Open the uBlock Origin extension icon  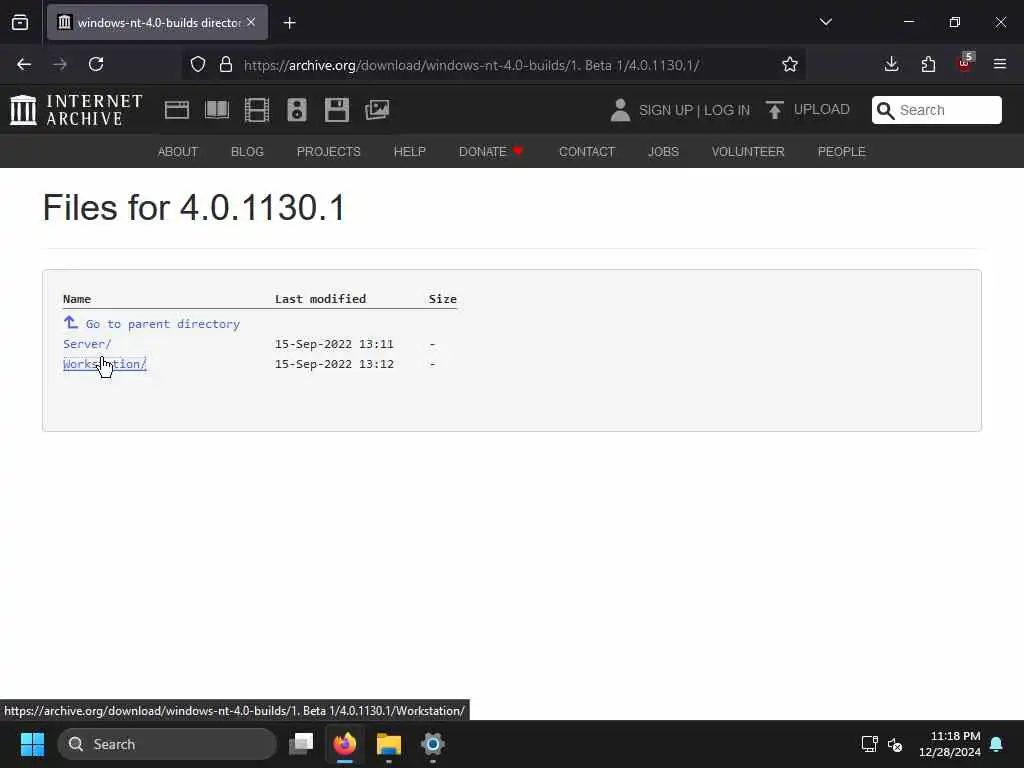965,63
